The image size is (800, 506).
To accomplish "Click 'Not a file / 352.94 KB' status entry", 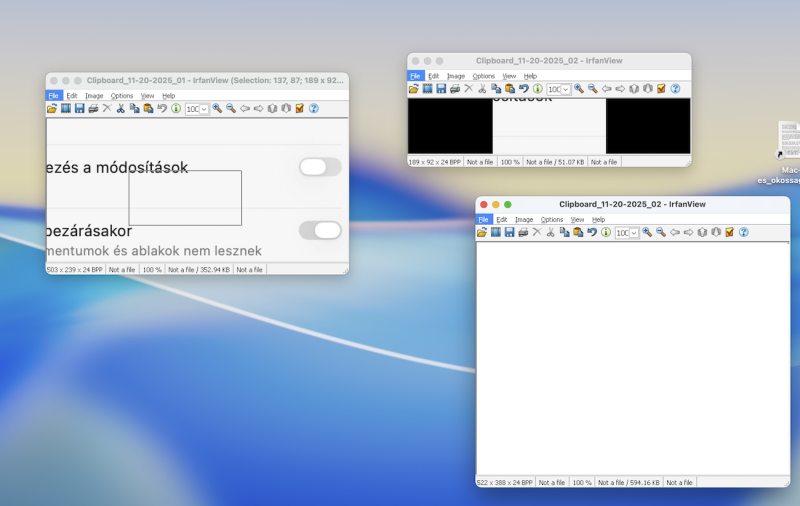I will tap(199, 269).
